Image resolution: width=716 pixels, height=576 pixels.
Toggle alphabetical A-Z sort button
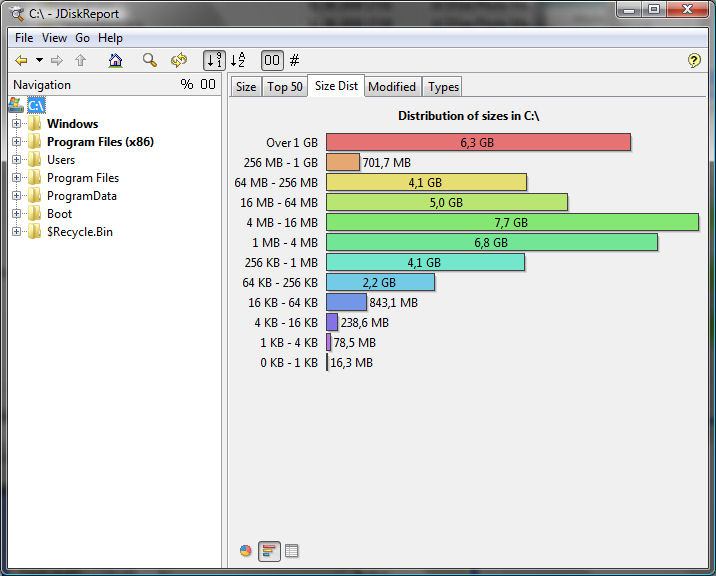coord(237,60)
